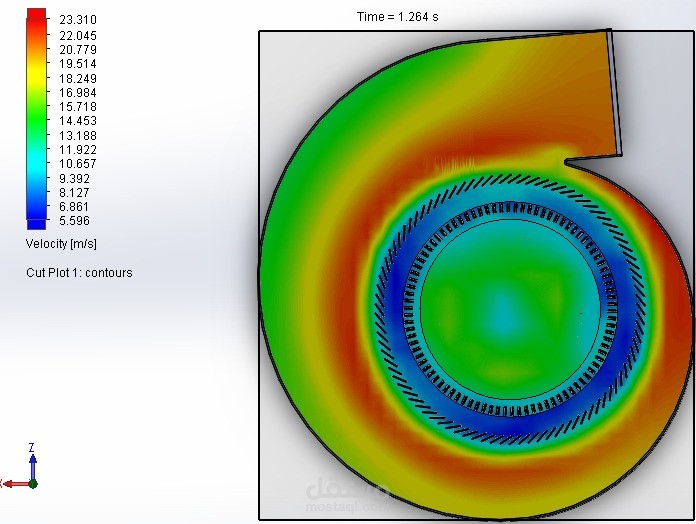The height and width of the screenshot is (524, 696).
Task: Select the Cut Plot 1: contours label
Action: (x=79, y=272)
